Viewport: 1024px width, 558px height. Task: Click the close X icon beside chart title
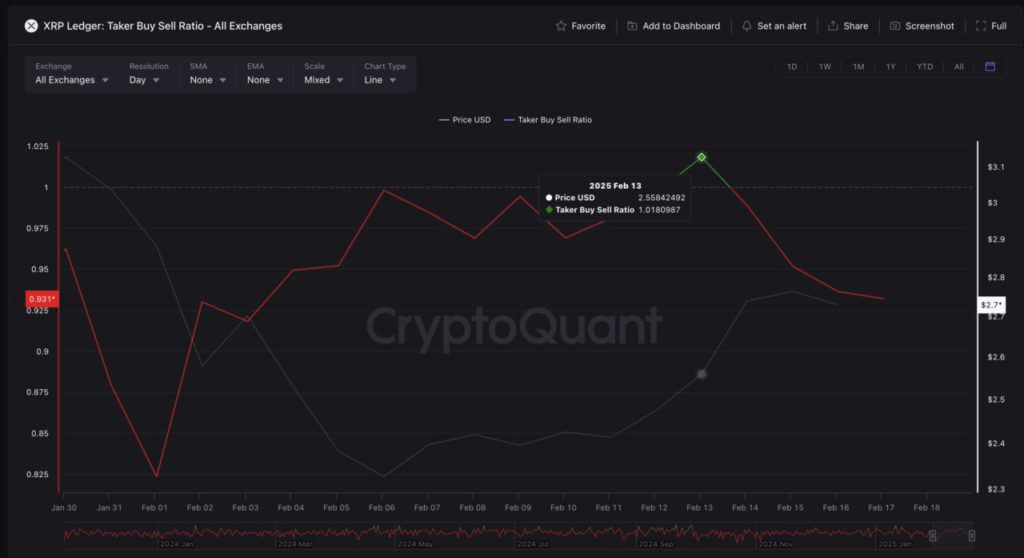click(x=31, y=26)
